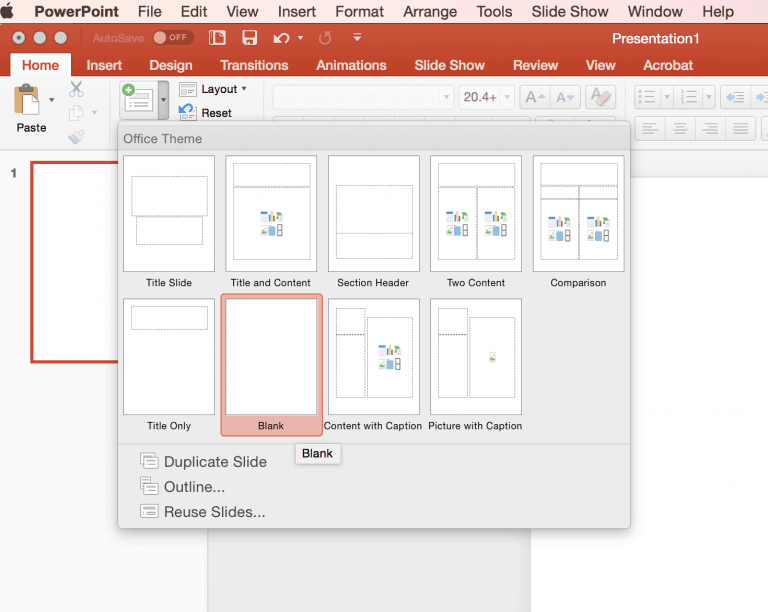768x612 pixels.
Task: Select the Format Painter brush icon
Action: pos(76,136)
